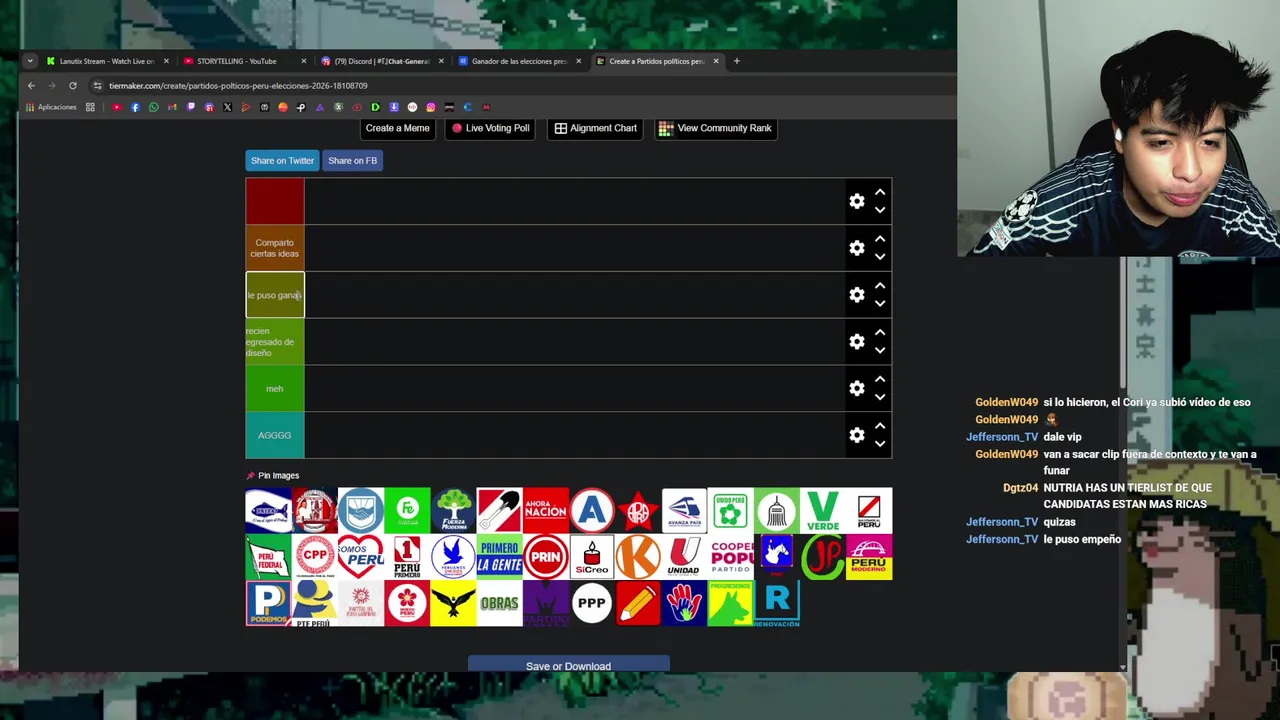
Task: Click the dark red tier label cell
Action: click(x=275, y=201)
